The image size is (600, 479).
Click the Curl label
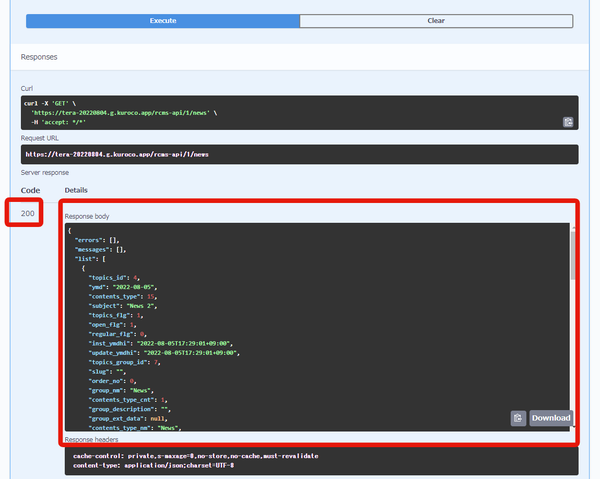27,88
